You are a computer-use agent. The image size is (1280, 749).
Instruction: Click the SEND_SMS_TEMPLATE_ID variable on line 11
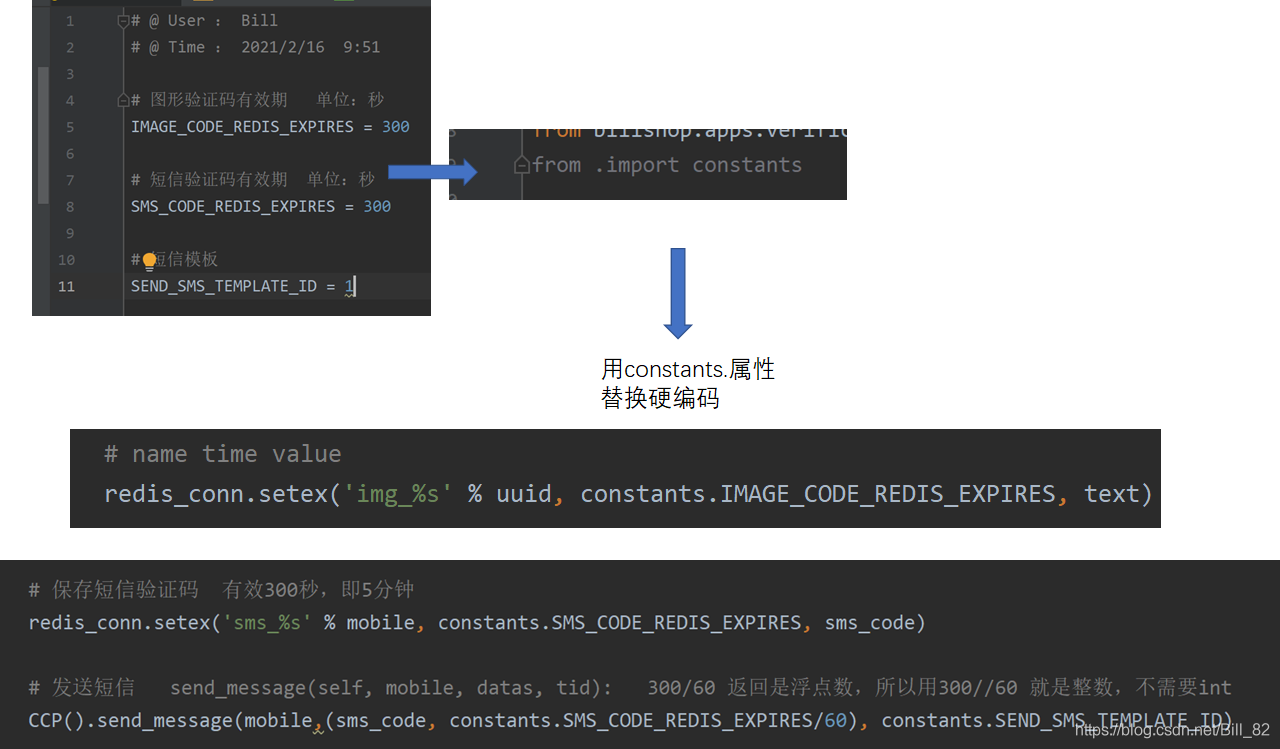pos(224,286)
